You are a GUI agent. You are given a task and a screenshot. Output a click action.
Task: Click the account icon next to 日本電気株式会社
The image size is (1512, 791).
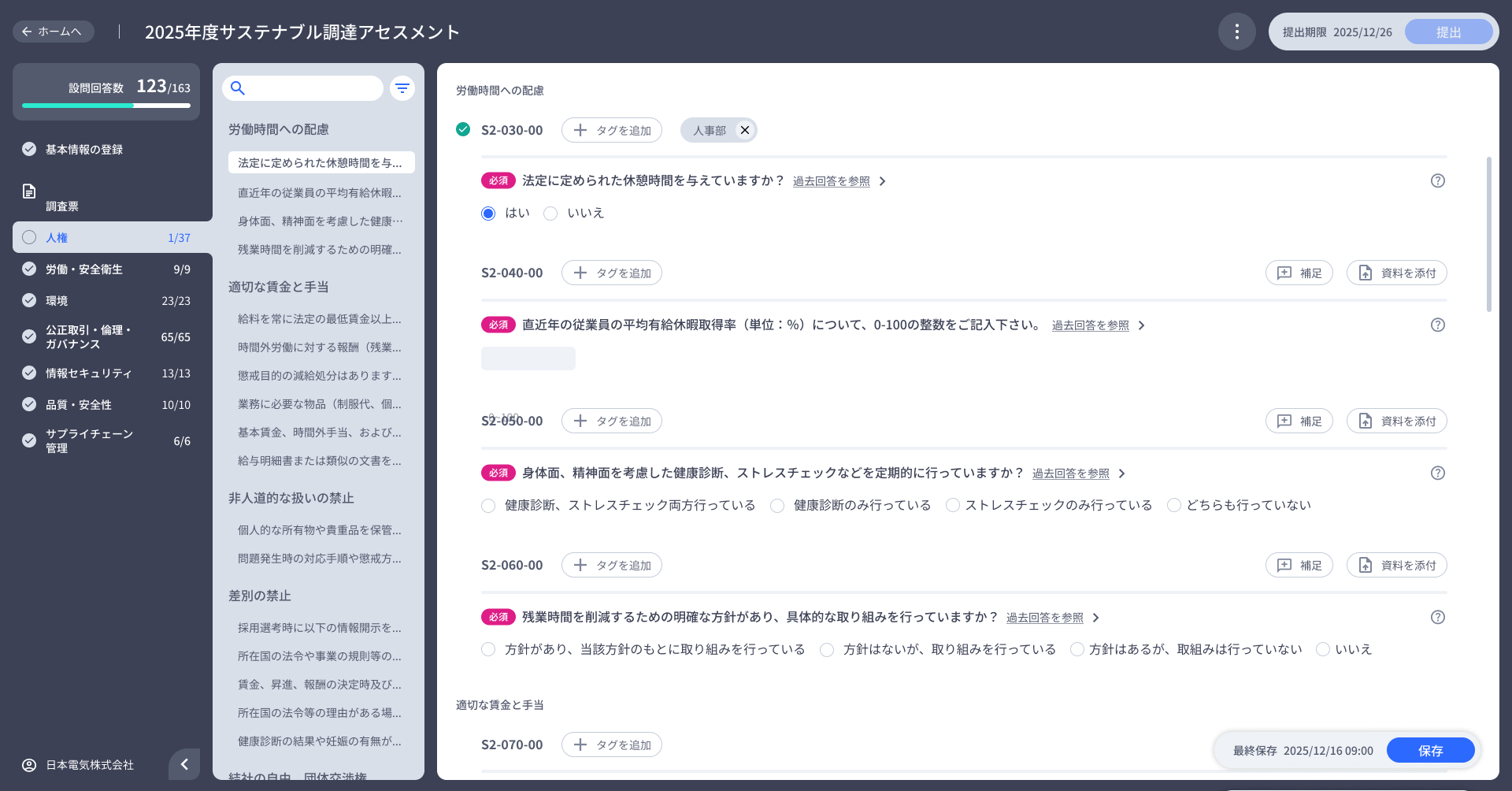30,764
